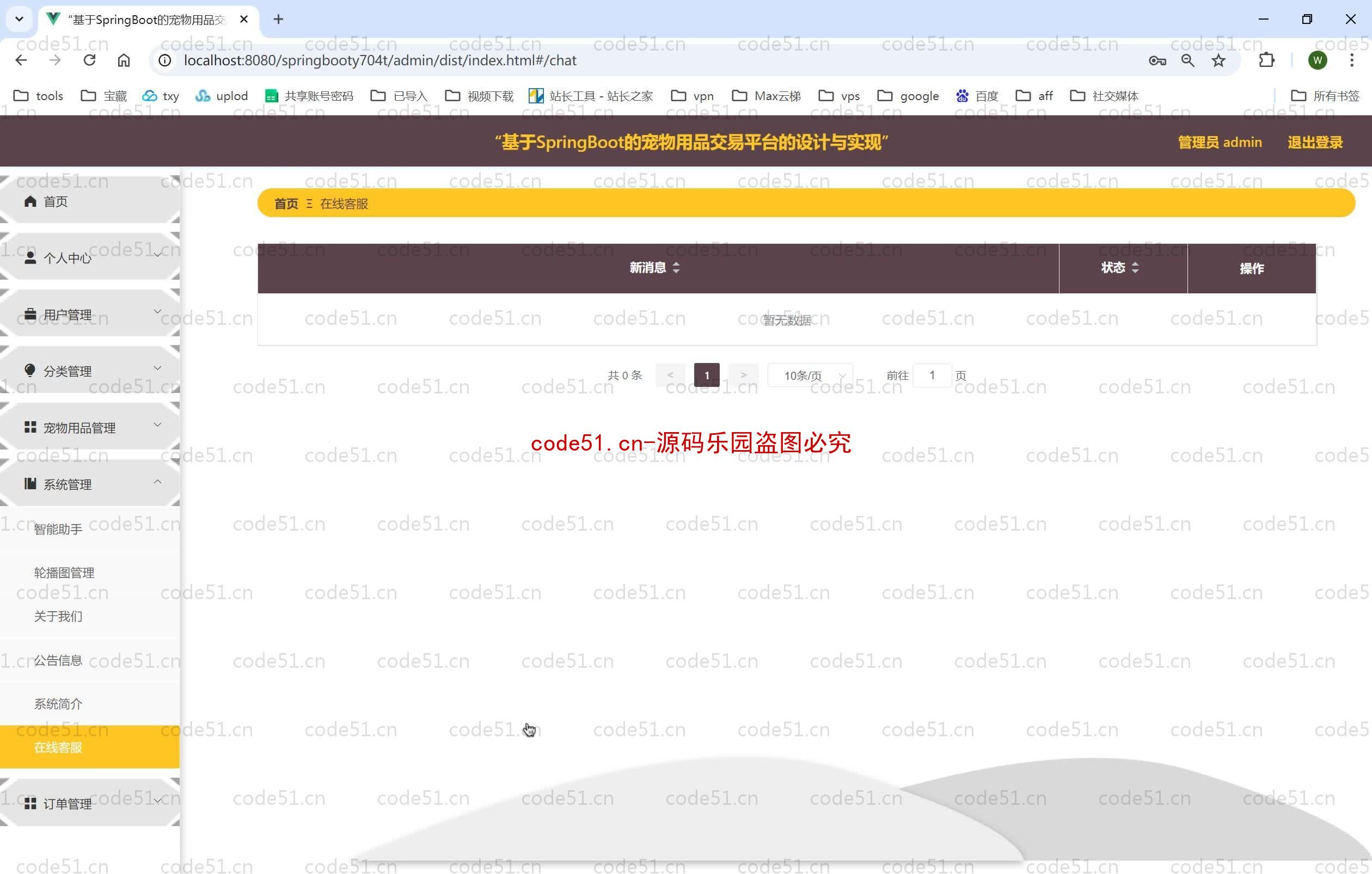
Task: Click the jump-to page number field
Action: (932, 375)
